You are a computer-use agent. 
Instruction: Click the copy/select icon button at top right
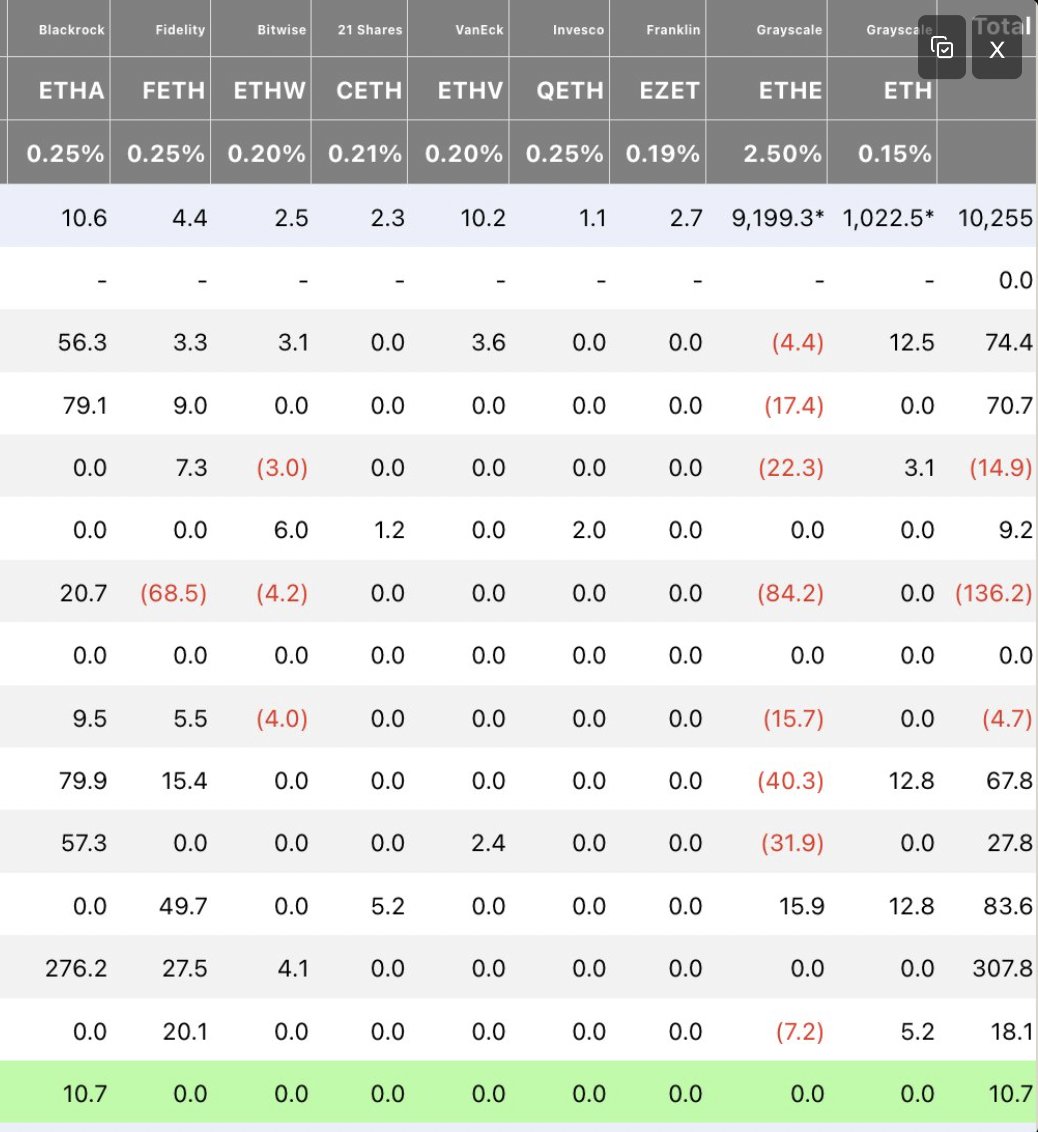tap(941, 48)
